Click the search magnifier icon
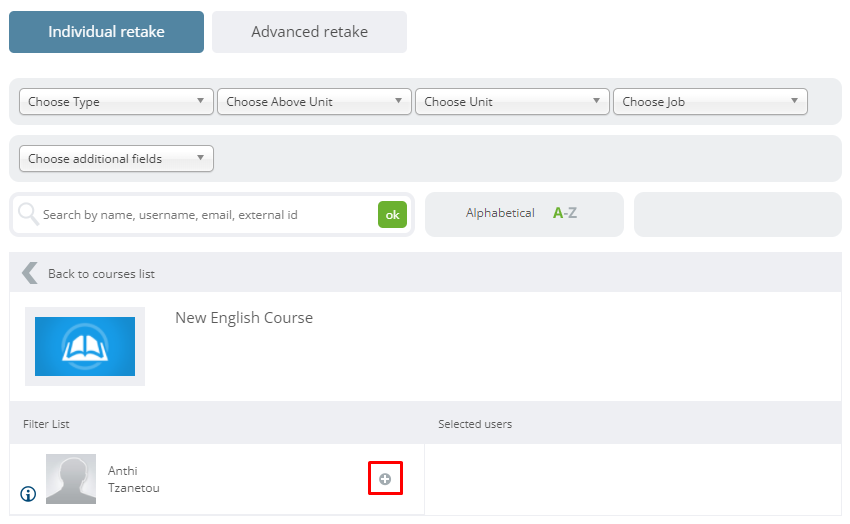 point(28,214)
